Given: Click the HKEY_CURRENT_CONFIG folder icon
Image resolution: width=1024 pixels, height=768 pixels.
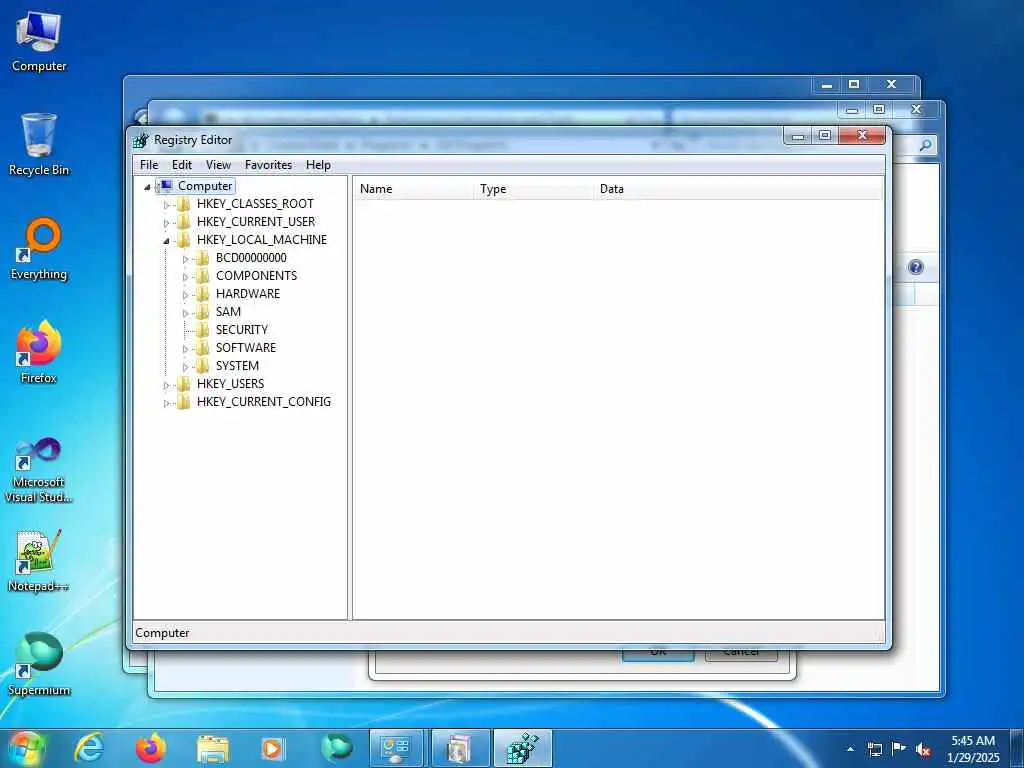Looking at the screenshot, I should coord(184,402).
